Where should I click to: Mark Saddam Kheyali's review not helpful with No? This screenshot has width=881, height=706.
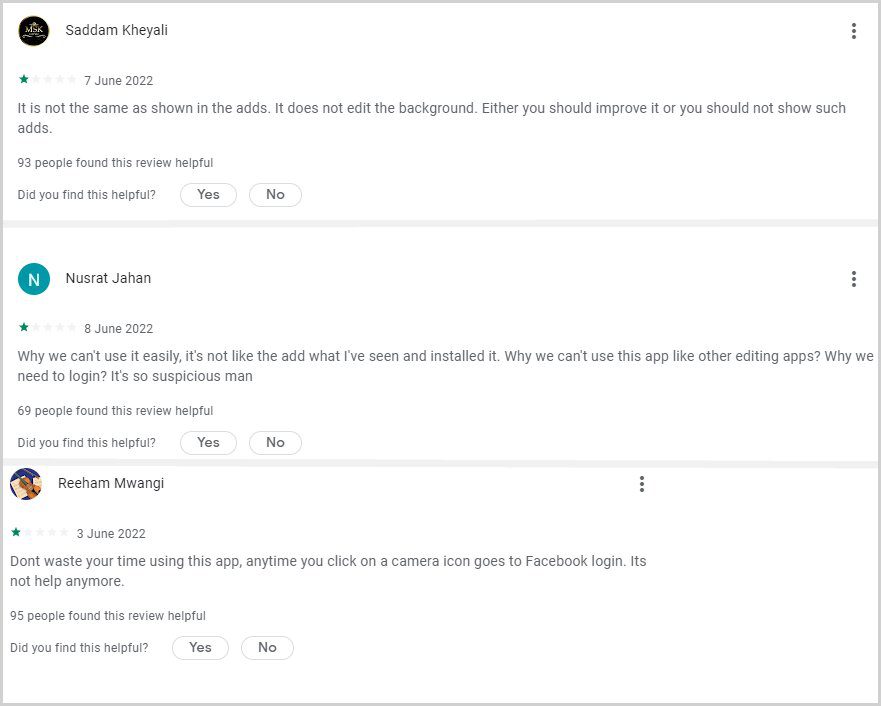click(275, 195)
